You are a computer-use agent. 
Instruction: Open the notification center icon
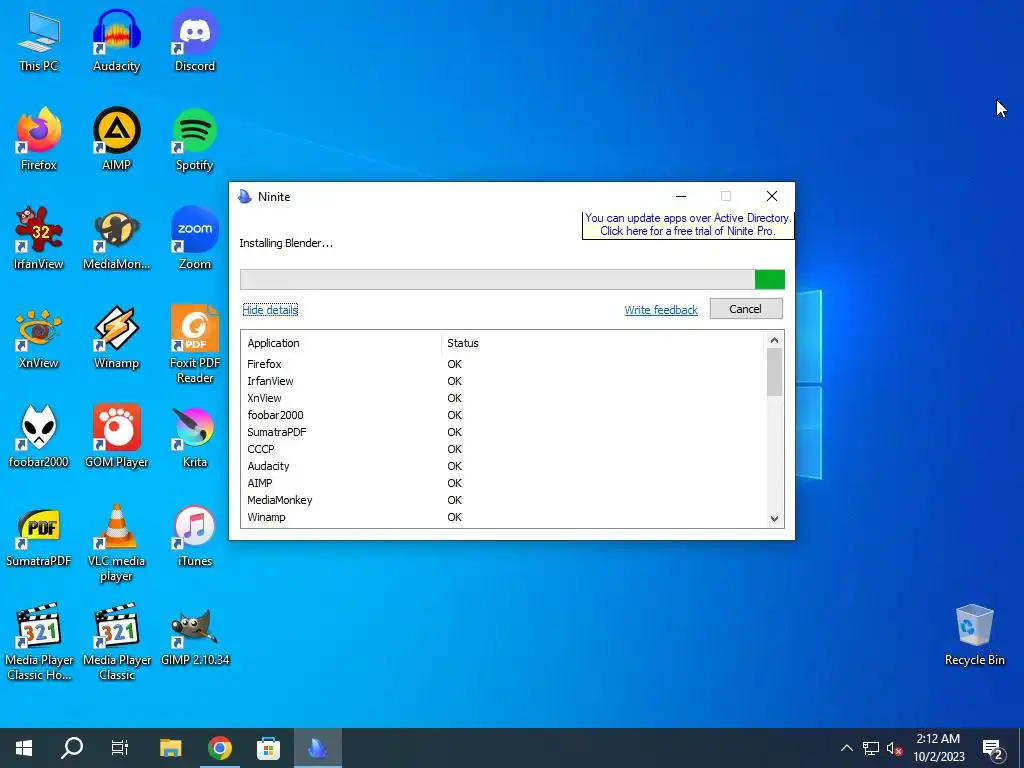[993, 748]
